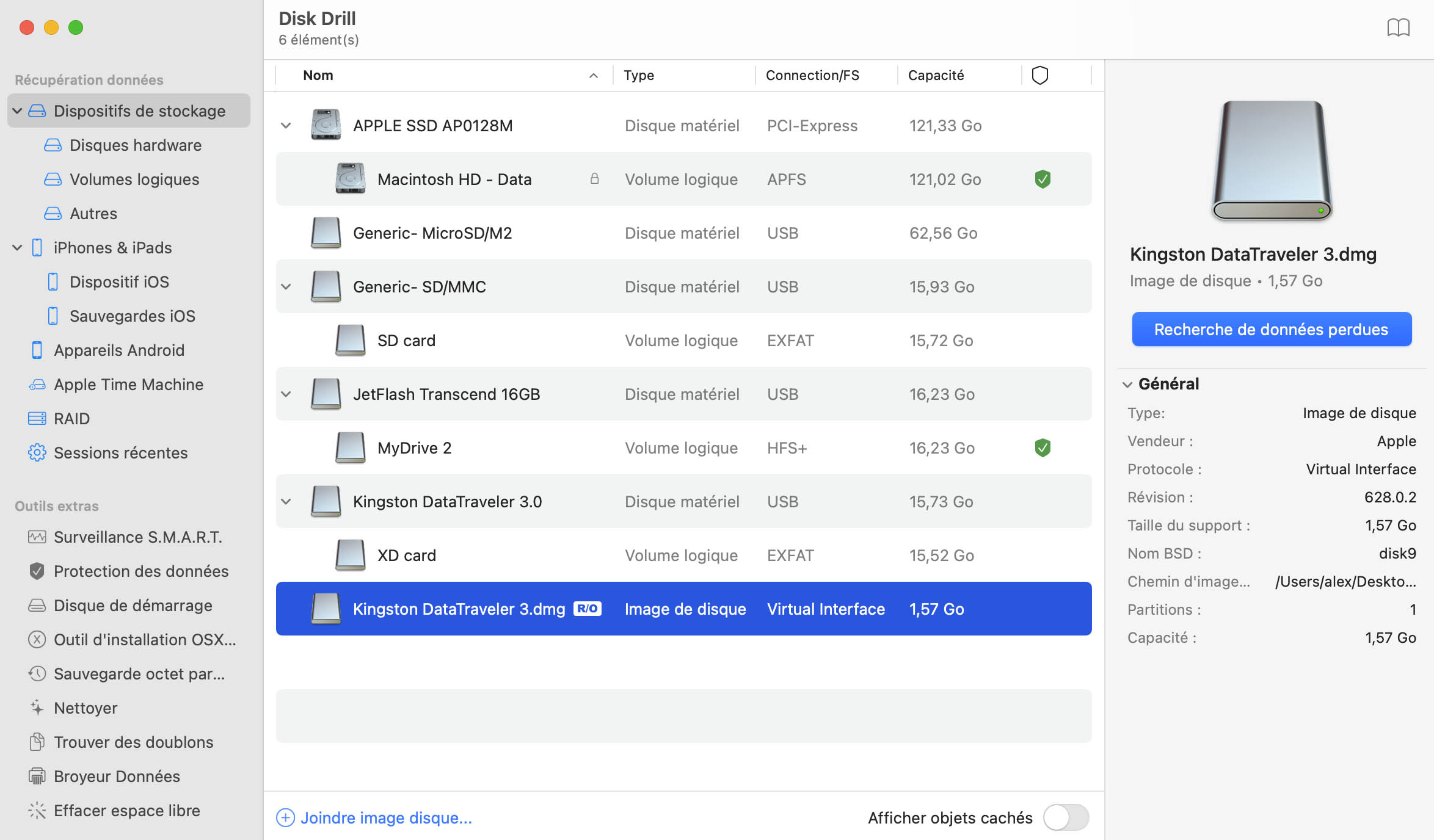This screenshot has width=1434, height=840.
Task: Collapse Dispositifs de stockage sidebar group
Action: [x=17, y=110]
